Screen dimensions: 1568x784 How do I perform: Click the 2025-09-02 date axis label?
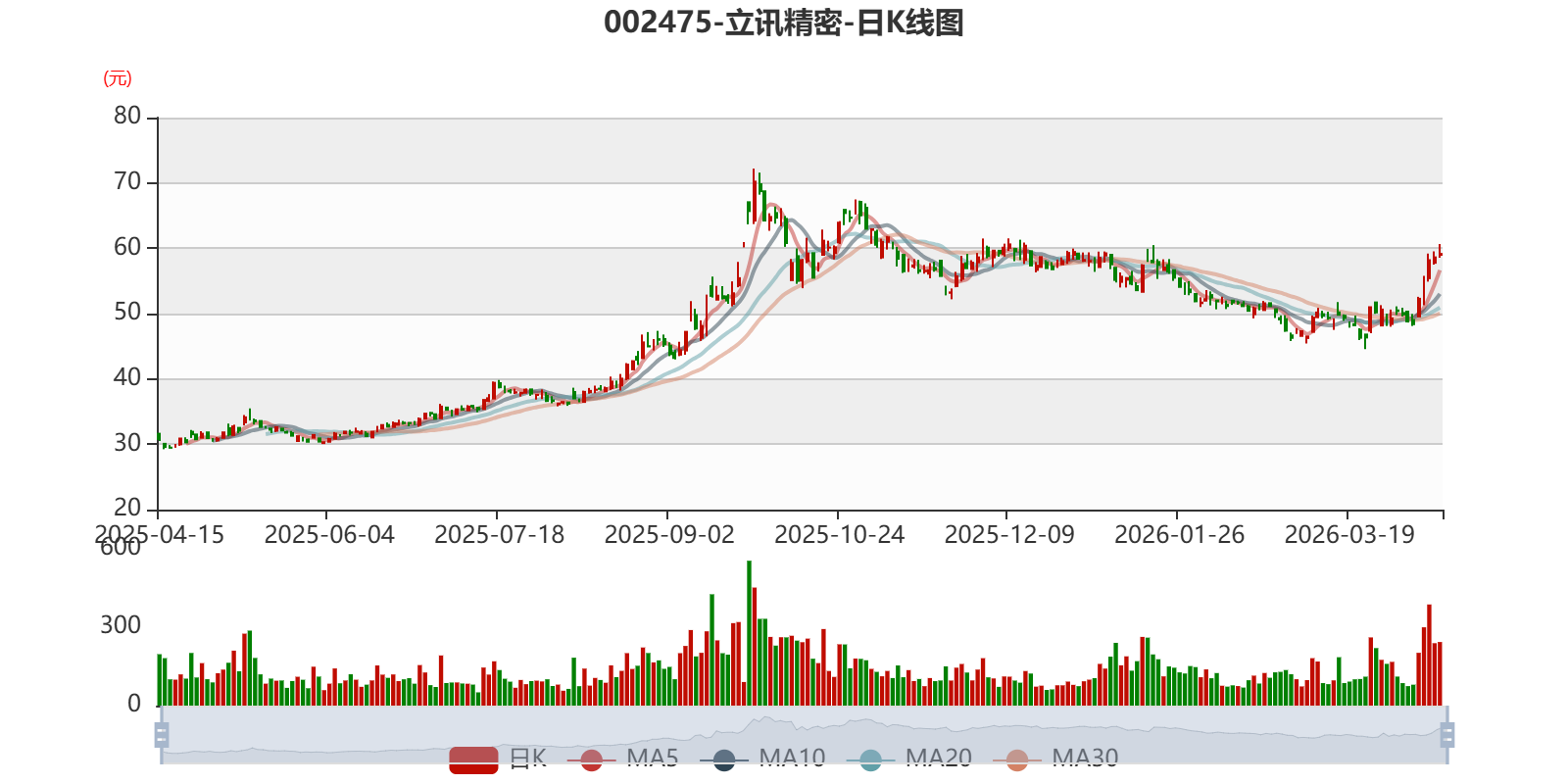[x=669, y=535]
